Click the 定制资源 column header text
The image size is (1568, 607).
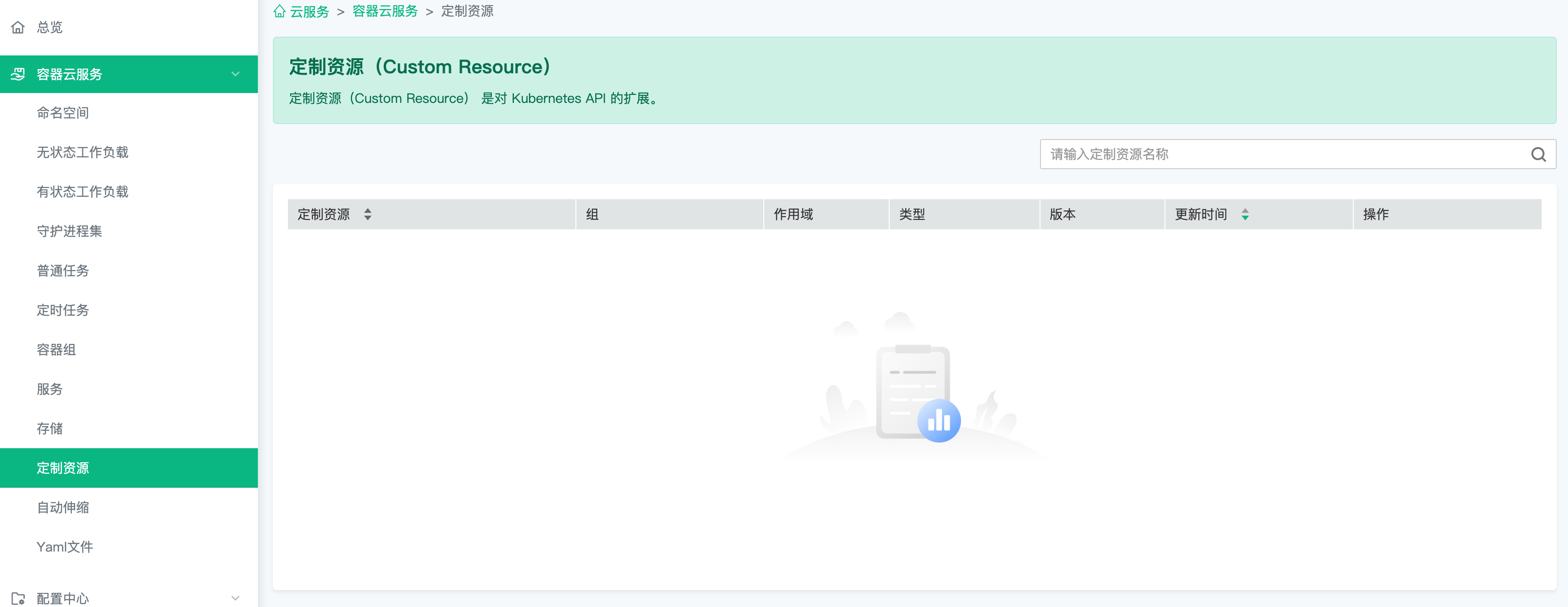(x=323, y=214)
